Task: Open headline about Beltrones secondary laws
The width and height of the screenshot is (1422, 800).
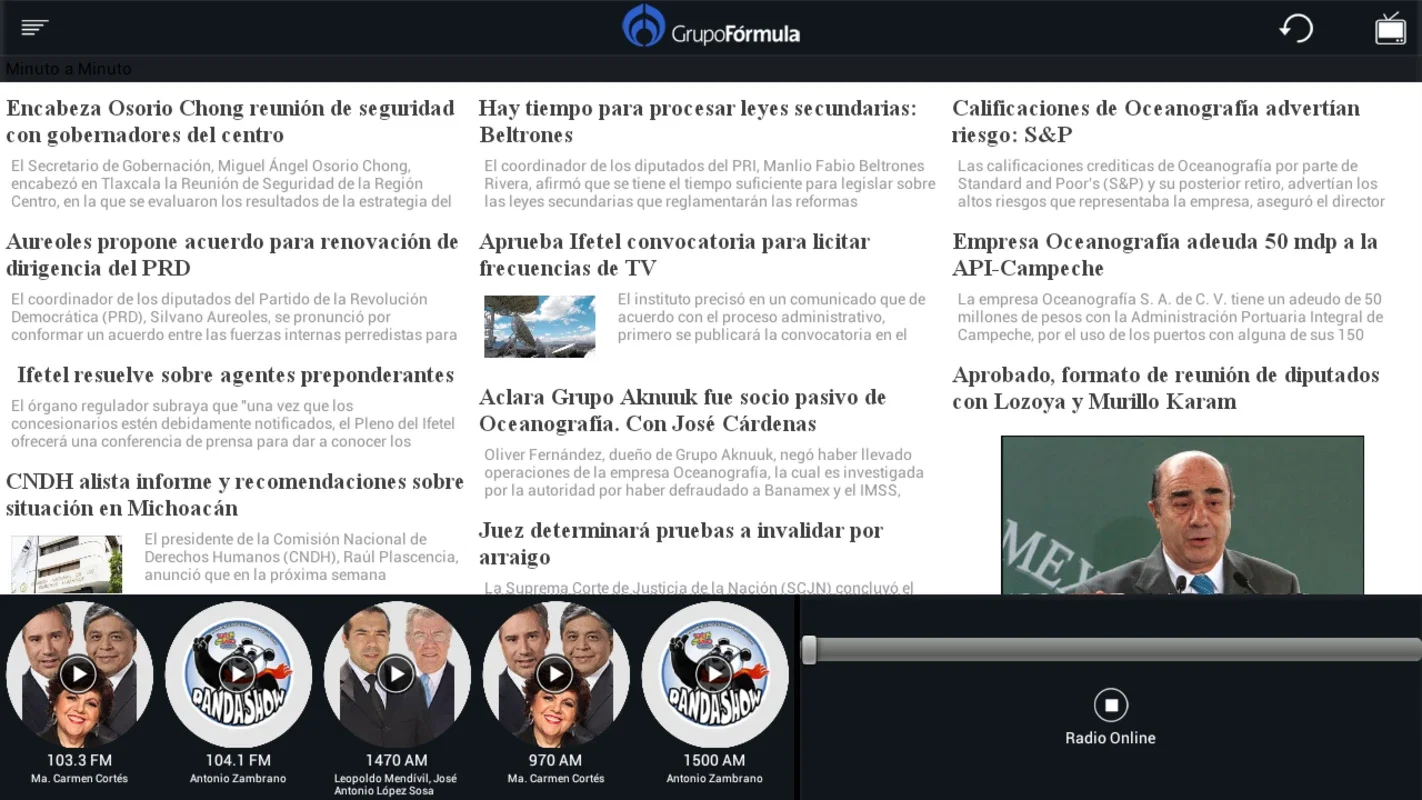Action: (698, 121)
